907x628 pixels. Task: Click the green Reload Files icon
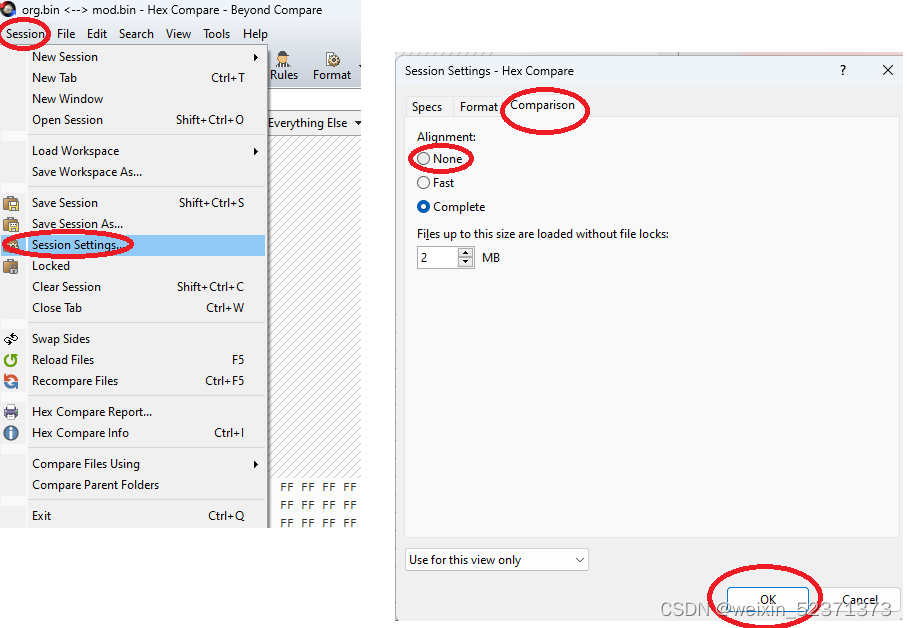[x=11, y=360]
